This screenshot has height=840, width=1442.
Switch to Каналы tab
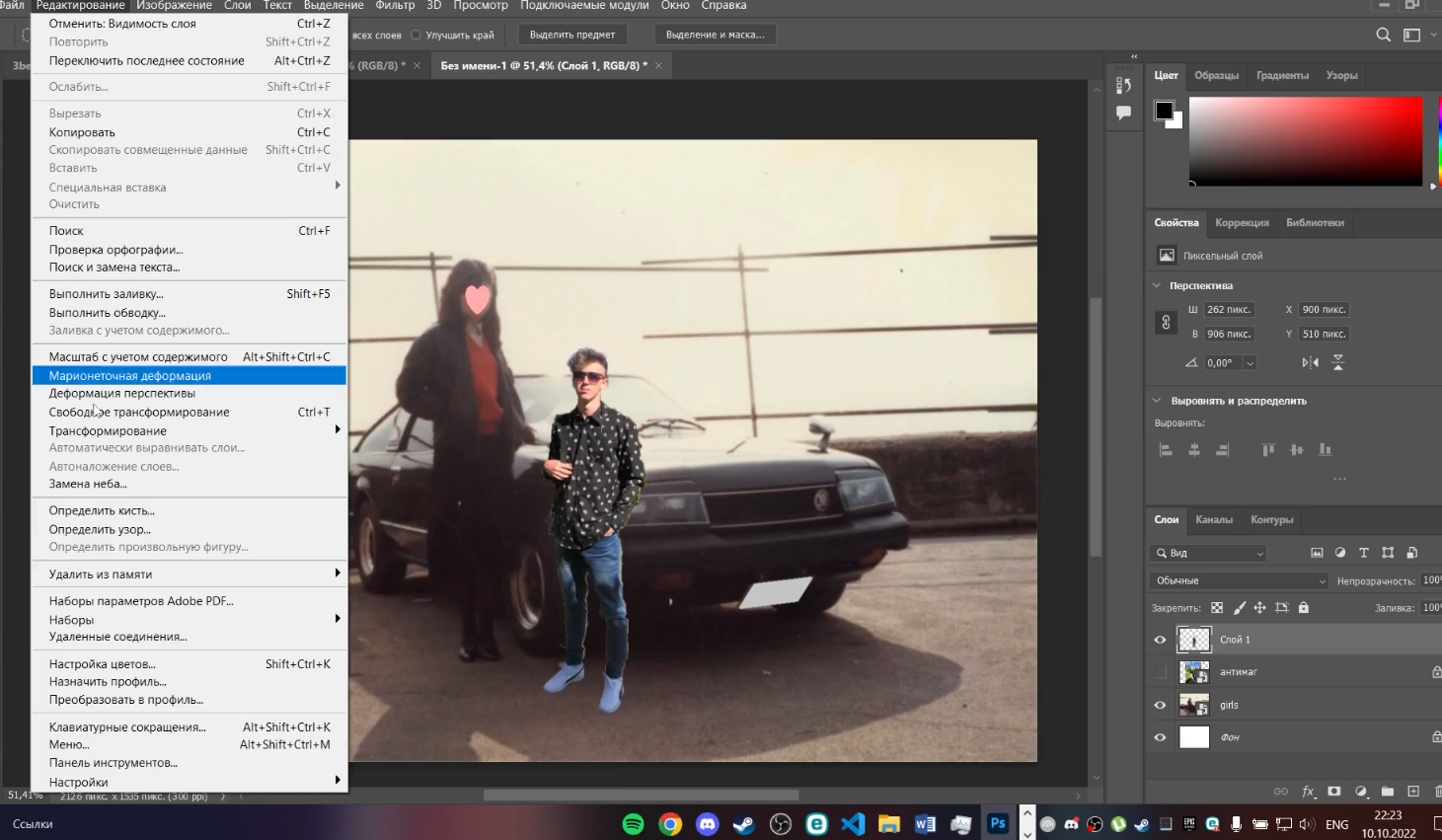click(x=1213, y=519)
